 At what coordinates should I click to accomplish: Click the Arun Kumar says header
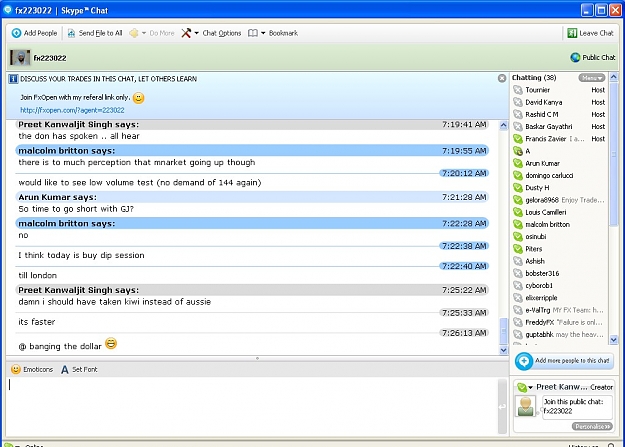pyautogui.click(x=252, y=197)
